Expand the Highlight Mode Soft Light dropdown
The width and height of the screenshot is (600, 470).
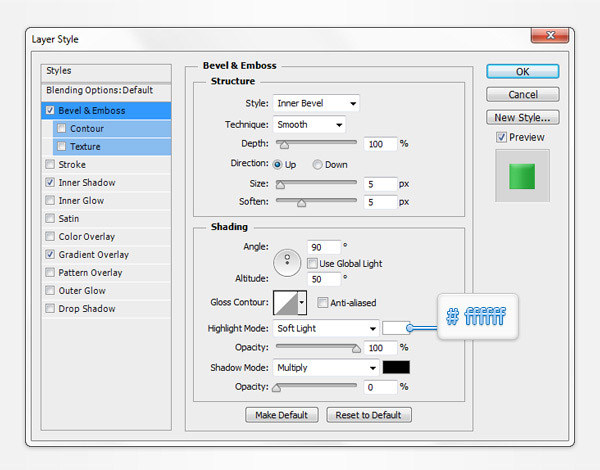click(x=325, y=328)
